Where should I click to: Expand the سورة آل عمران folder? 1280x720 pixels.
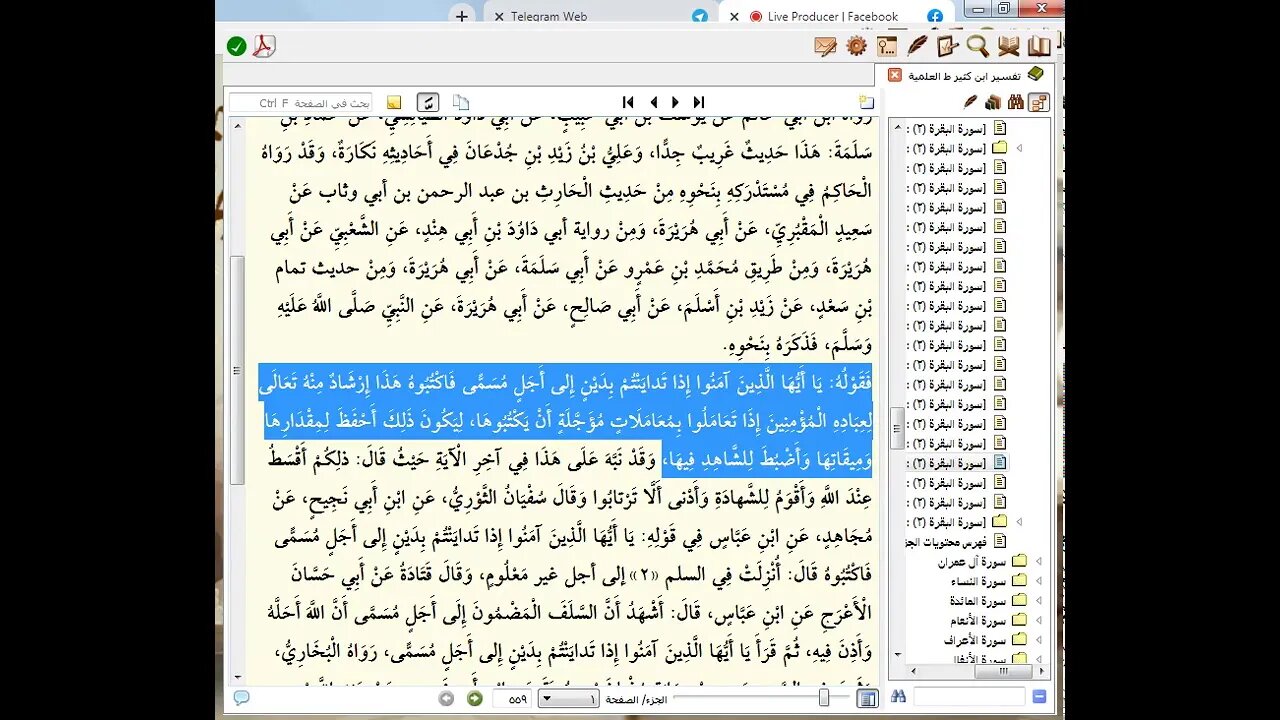[1038, 561]
